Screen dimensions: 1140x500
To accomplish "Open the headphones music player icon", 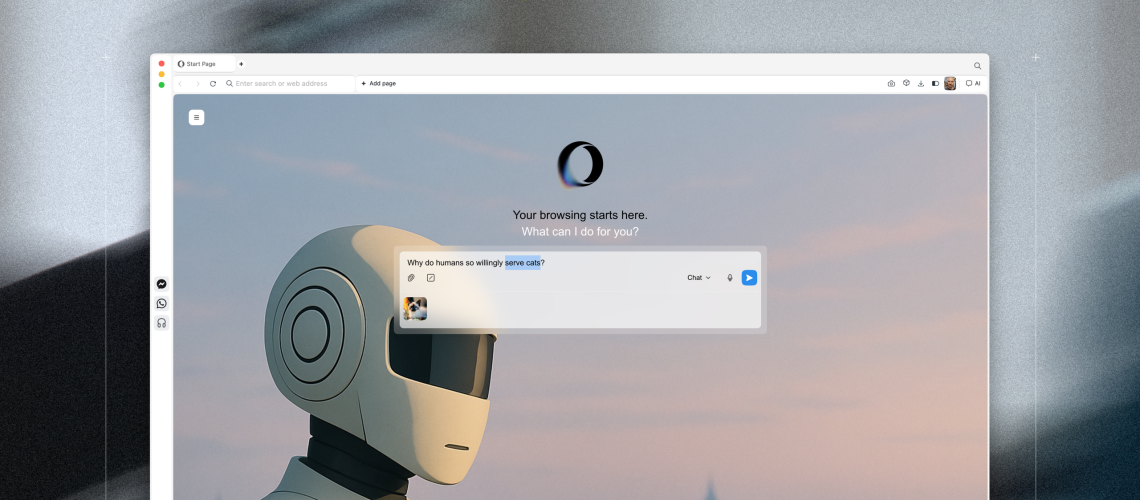I will coord(161,323).
